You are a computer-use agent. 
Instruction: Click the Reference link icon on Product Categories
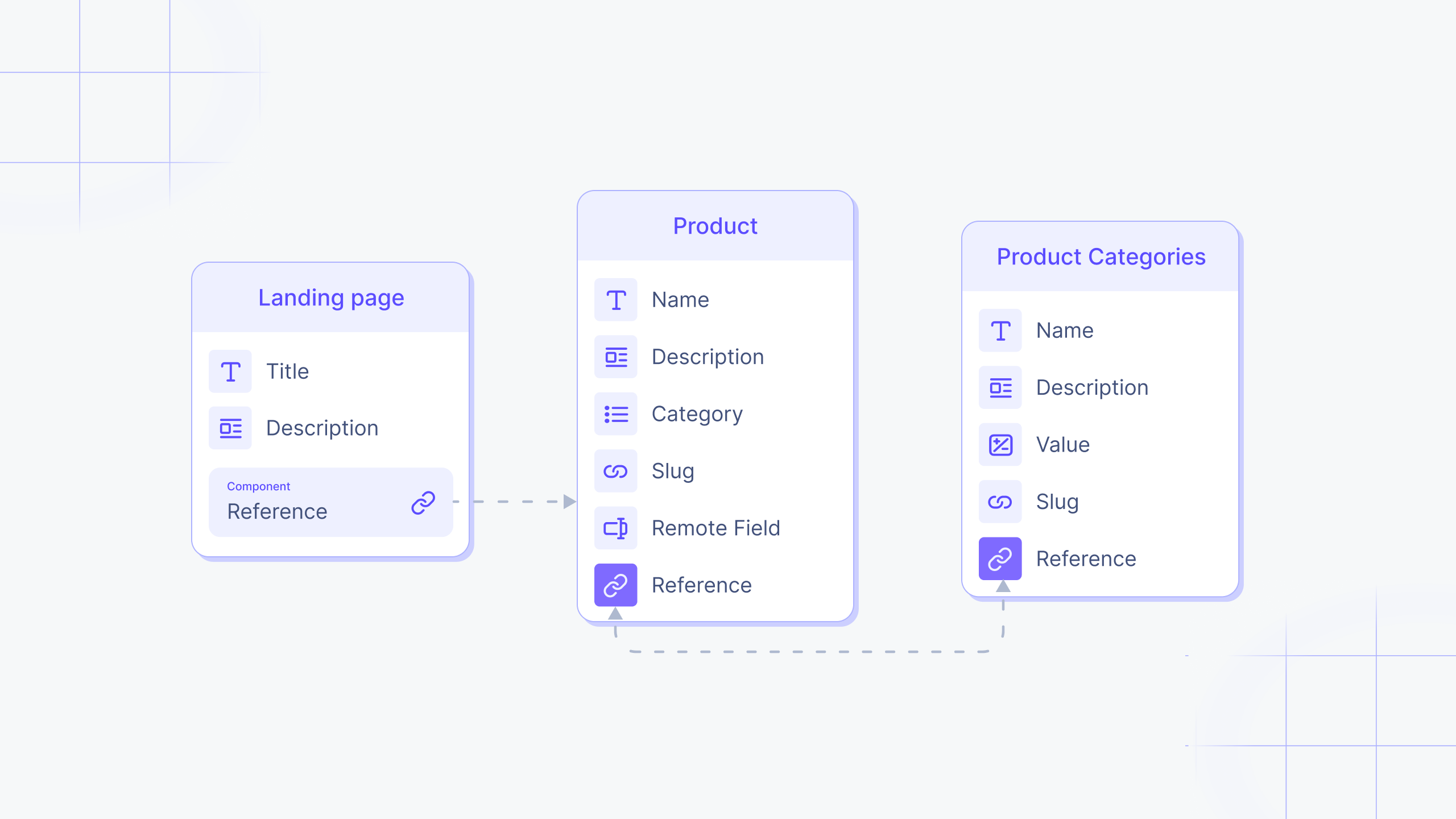coord(1000,558)
